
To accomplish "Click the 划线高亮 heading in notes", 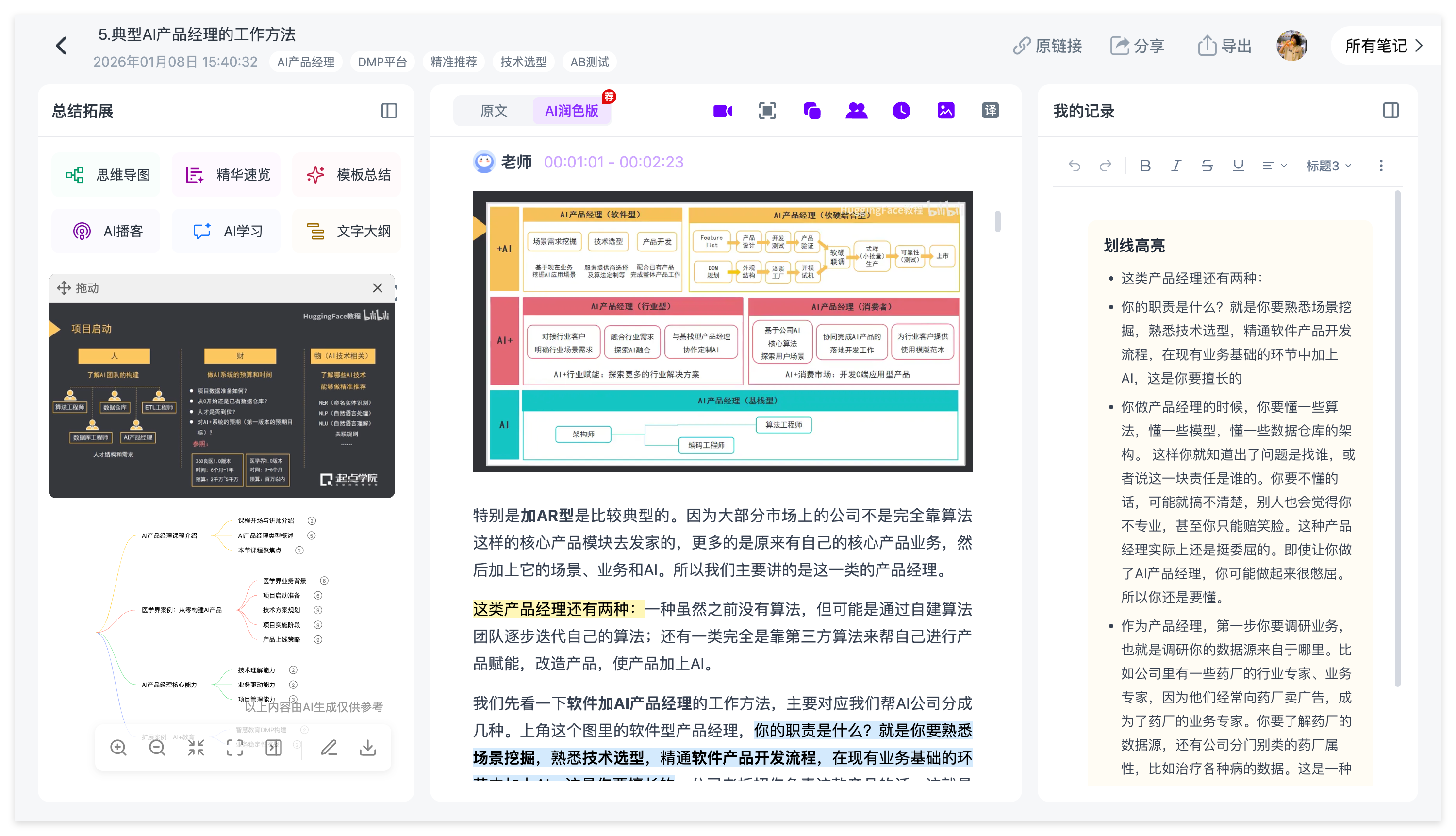I will (1134, 246).
